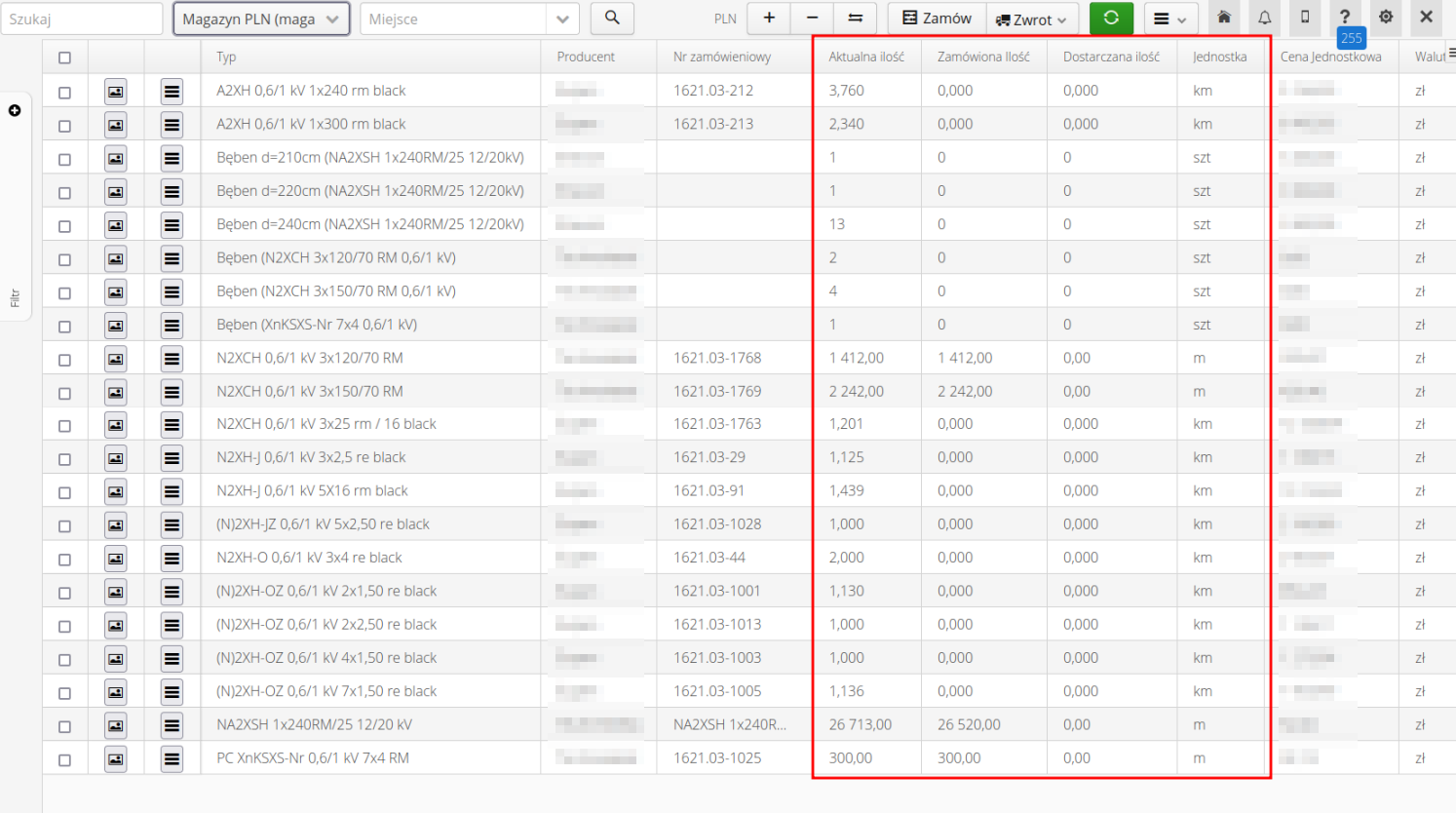Viewport: 1456px width, 813px height.
Task: Click the plus add-stock button
Action: click(769, 19)
